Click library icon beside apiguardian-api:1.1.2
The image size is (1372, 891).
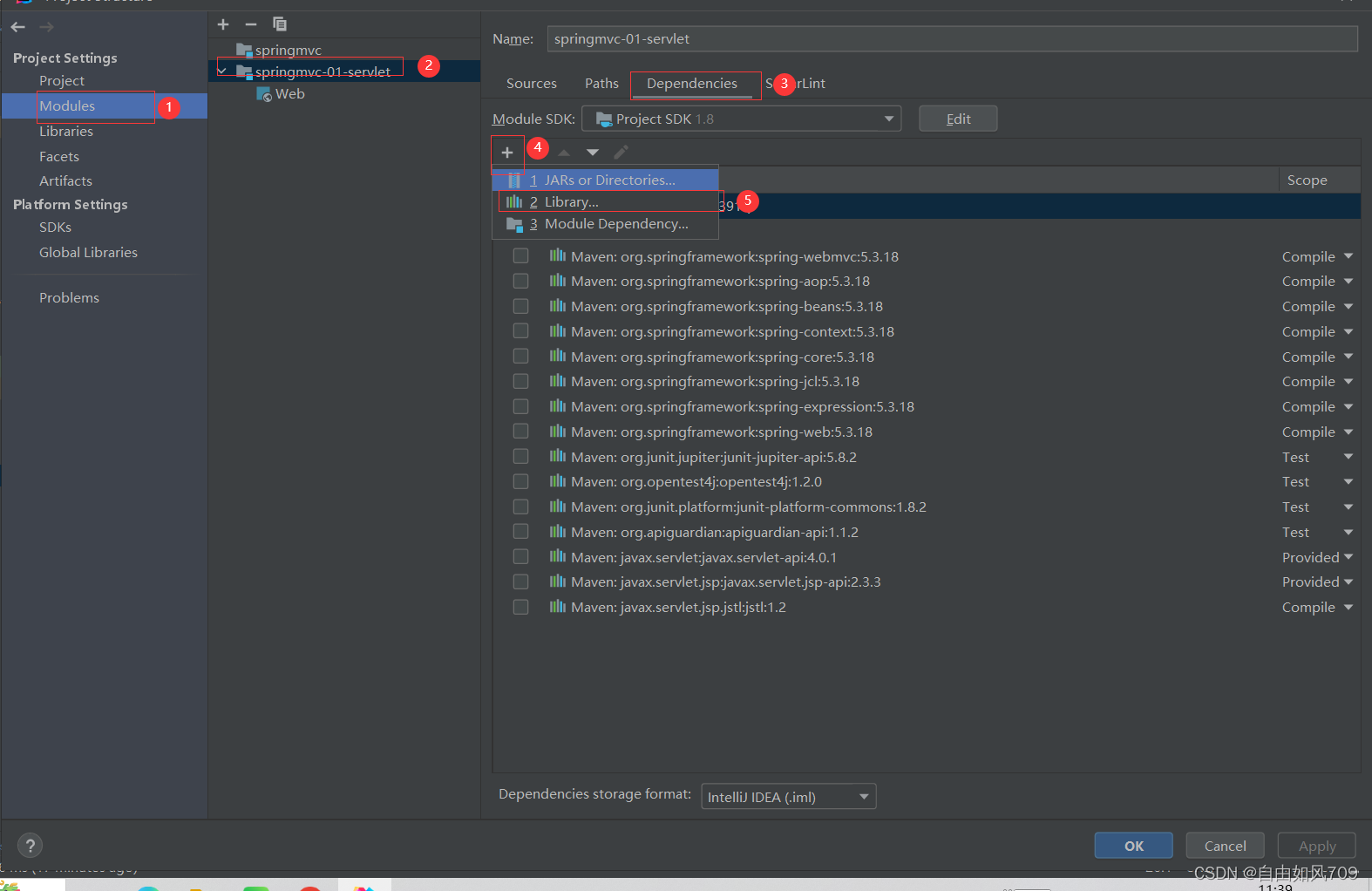click(558, 531)
